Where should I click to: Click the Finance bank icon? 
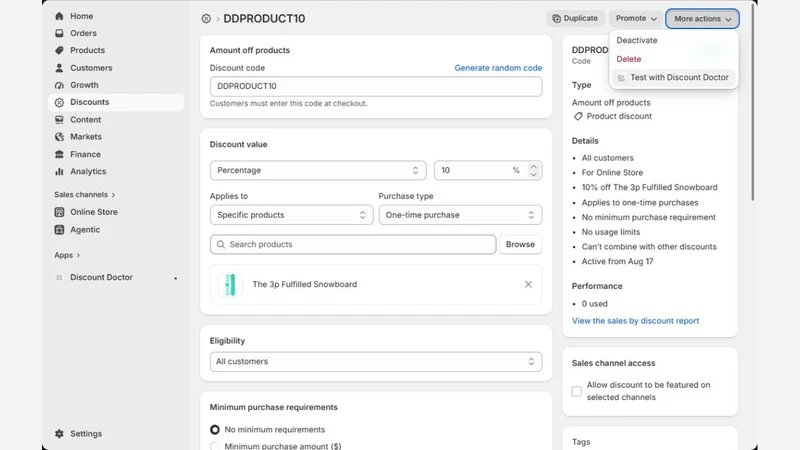pyautogui.click(x=59, y=154)
